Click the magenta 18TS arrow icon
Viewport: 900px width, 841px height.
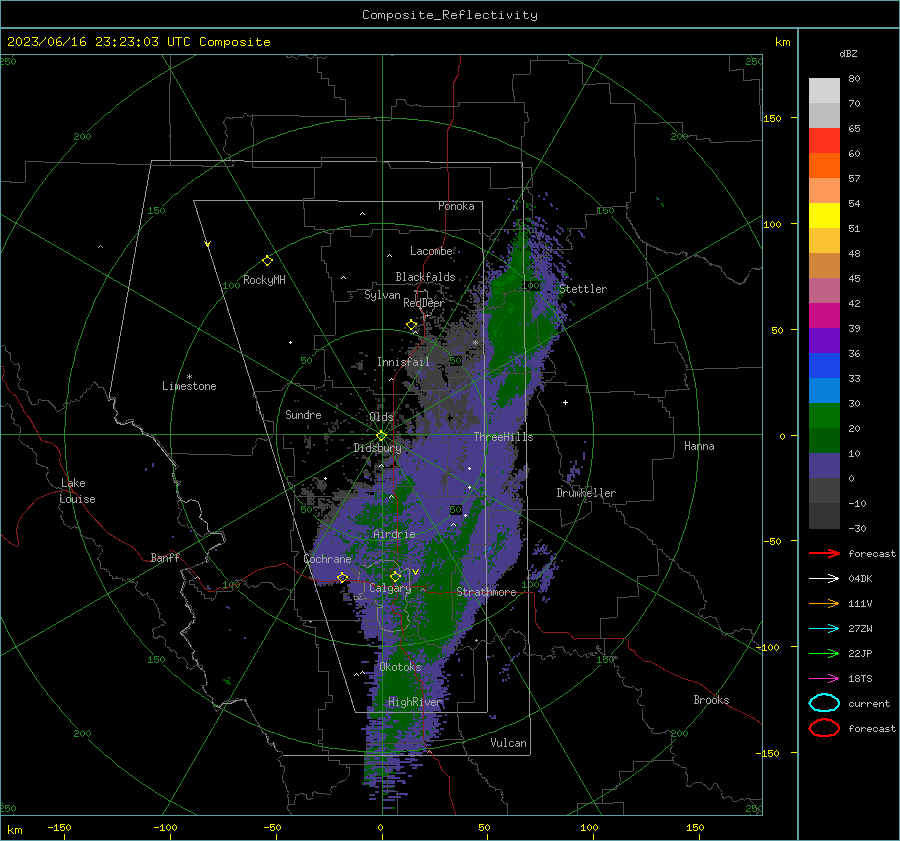point(824,679)
